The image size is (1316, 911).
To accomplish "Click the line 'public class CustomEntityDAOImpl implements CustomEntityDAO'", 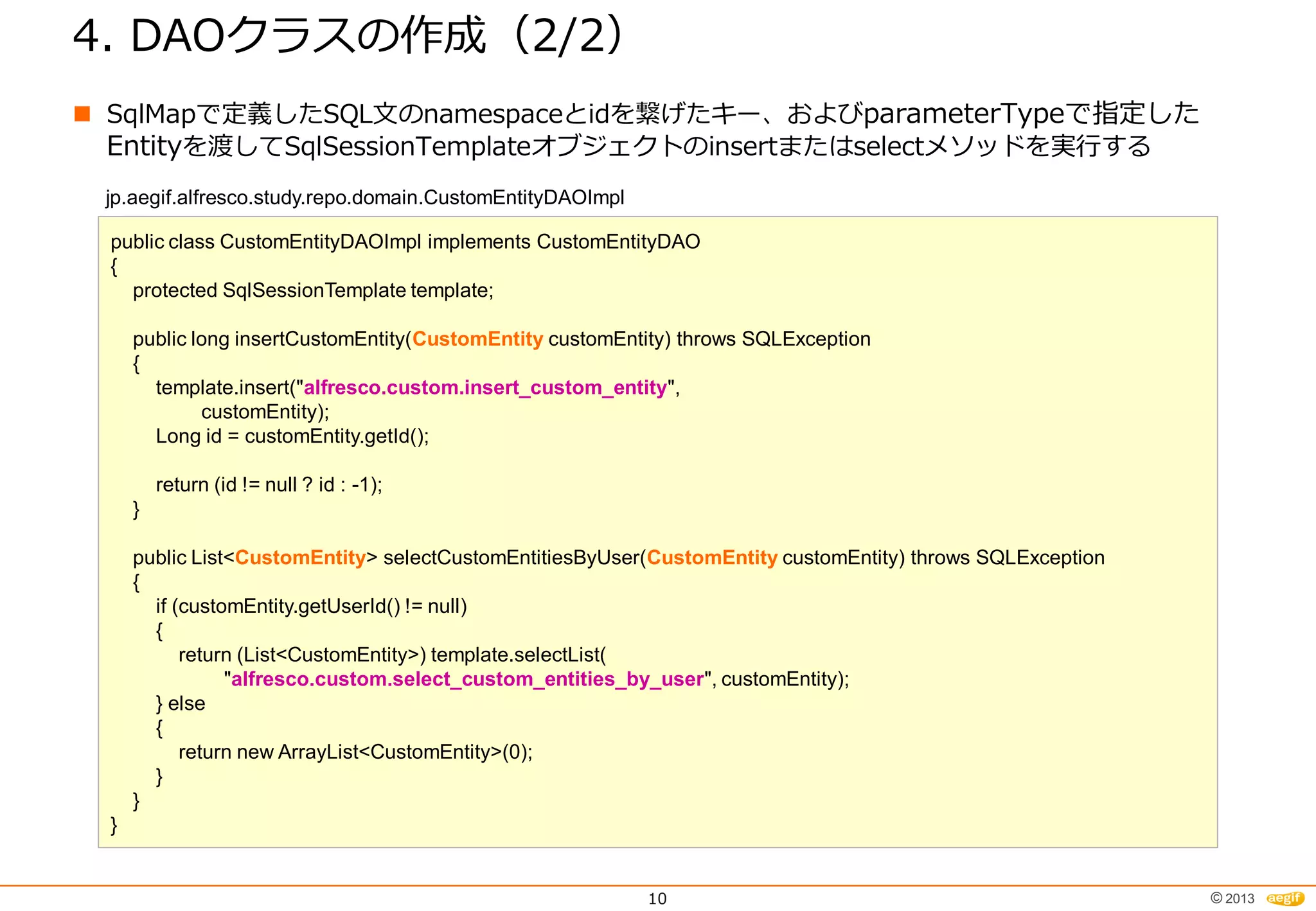I will click(x=405, y=242).
